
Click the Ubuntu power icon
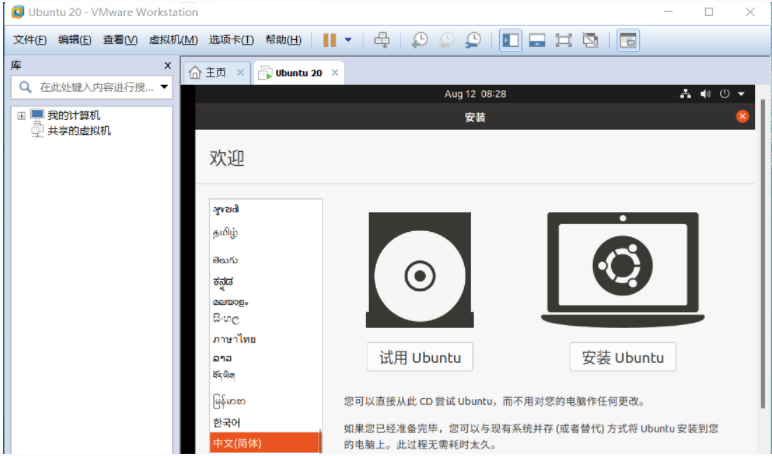724,94
